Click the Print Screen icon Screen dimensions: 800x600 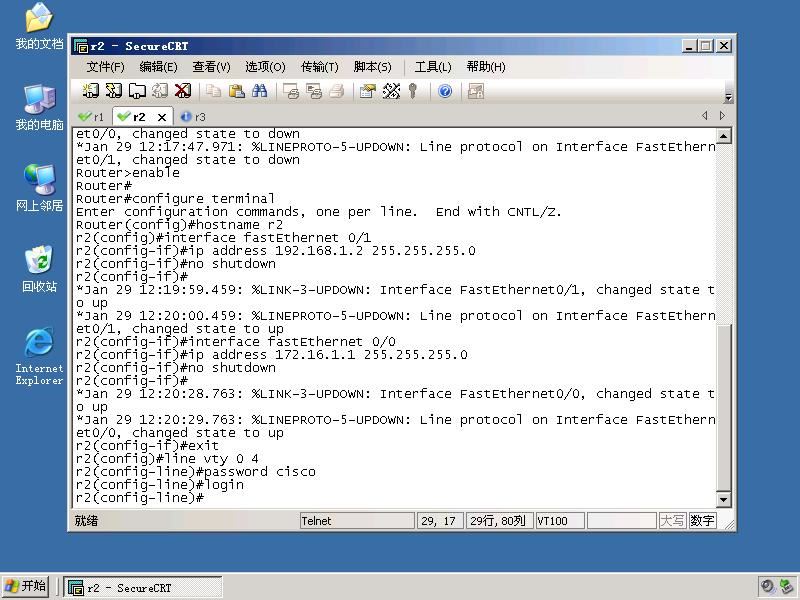coord(291,91)
